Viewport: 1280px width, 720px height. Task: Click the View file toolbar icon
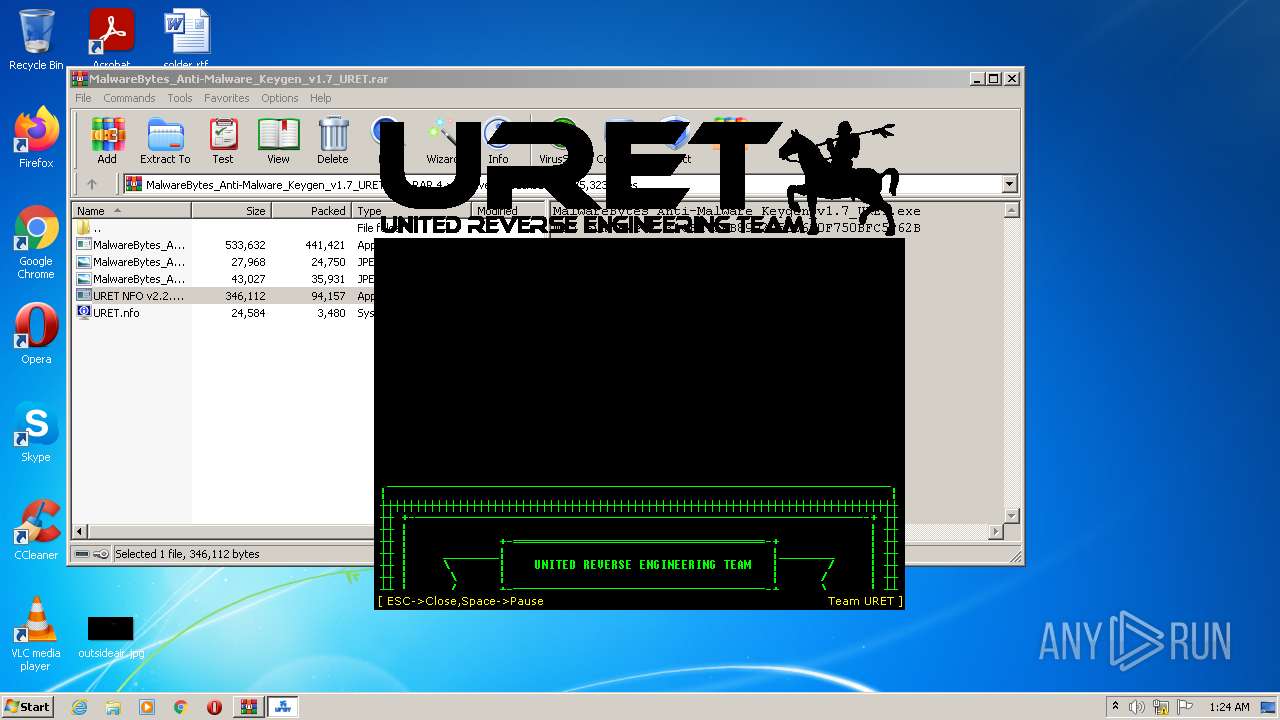click(x=278, y=141)
